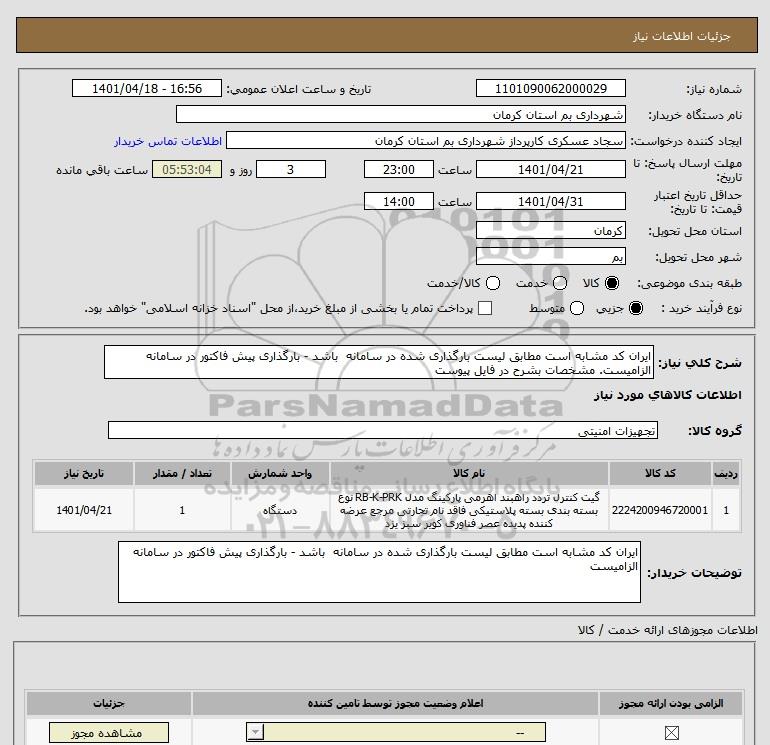
Task: Click the deadline time 23:00 field
Action: point(399,169)
